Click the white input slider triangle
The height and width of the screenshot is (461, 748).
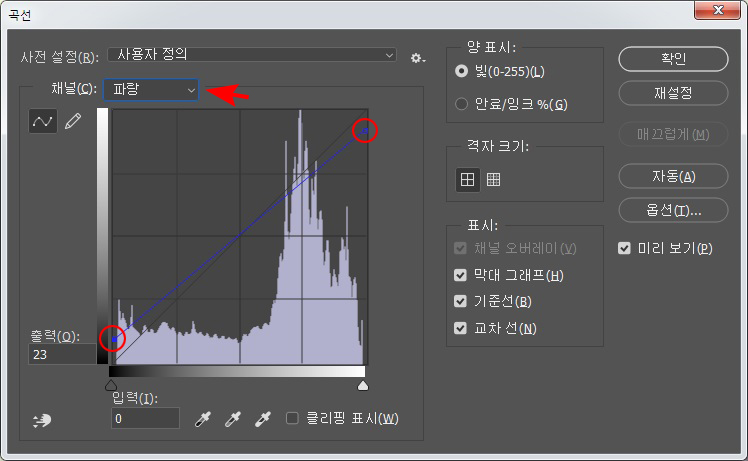pos(363,385)
